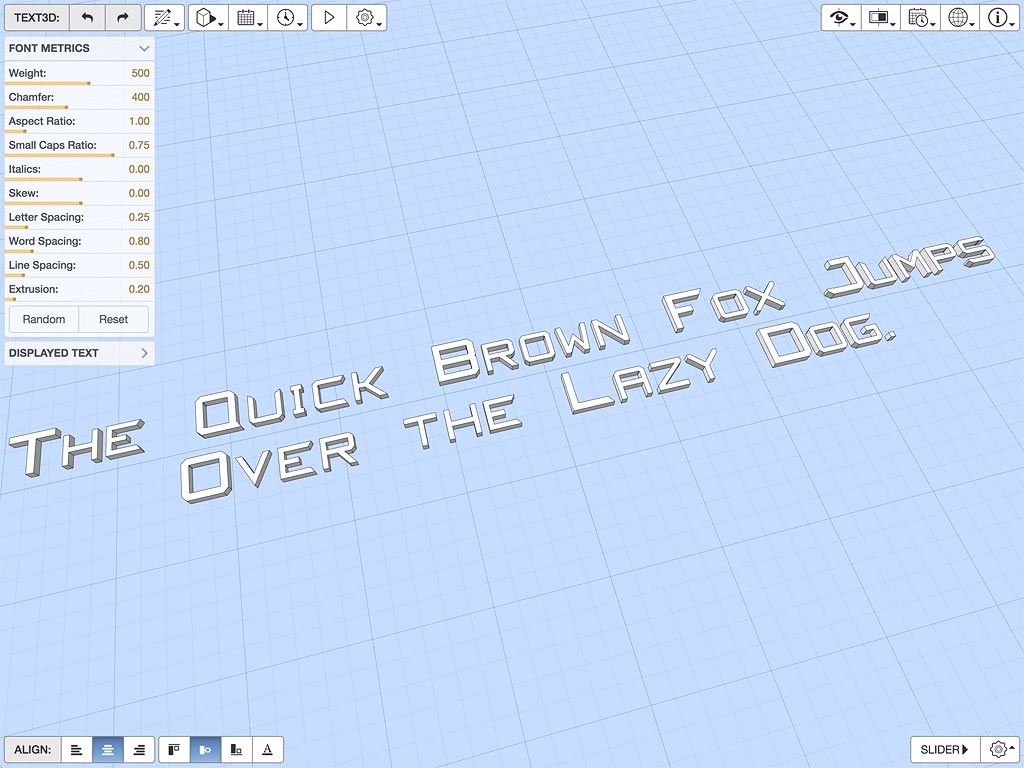Open the bottom-right gear options menu
This screenshot has width=1024, height=768.
[x=999, y=750]
